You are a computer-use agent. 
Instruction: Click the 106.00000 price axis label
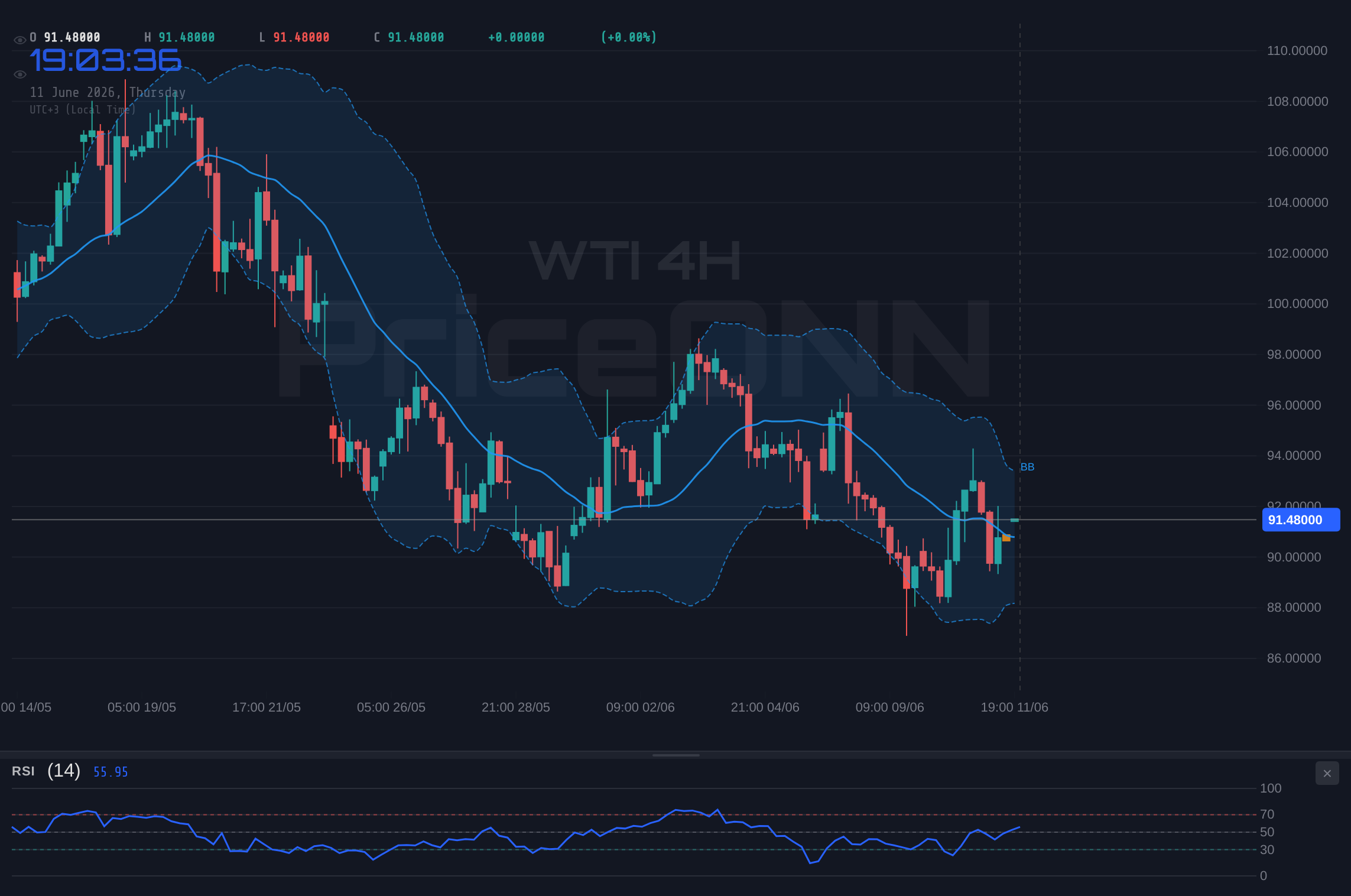point(1297,152)
